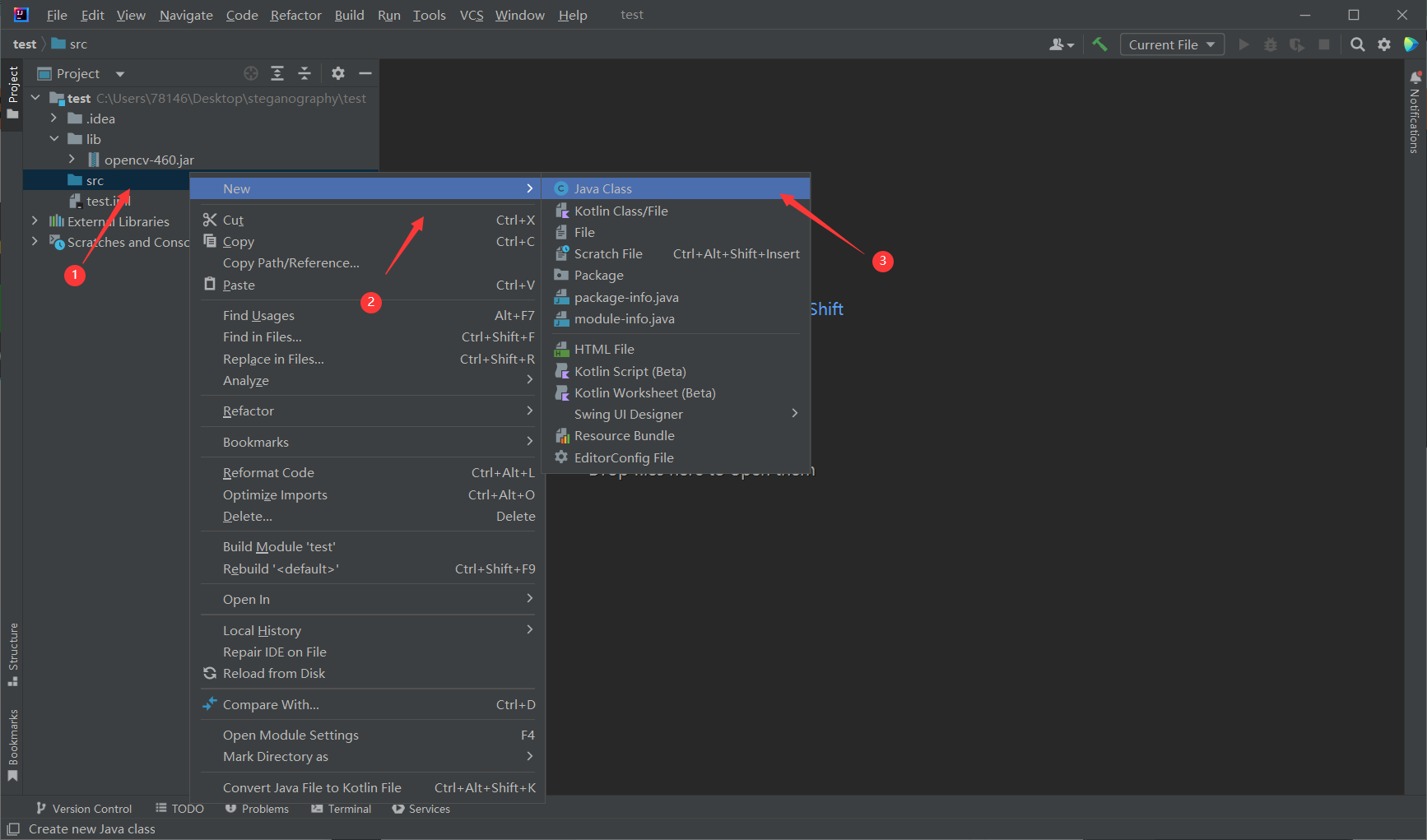Hide the Project tool window with minus icon
The height and width of the screenshot is (840, 1427).
coord(365,73)
